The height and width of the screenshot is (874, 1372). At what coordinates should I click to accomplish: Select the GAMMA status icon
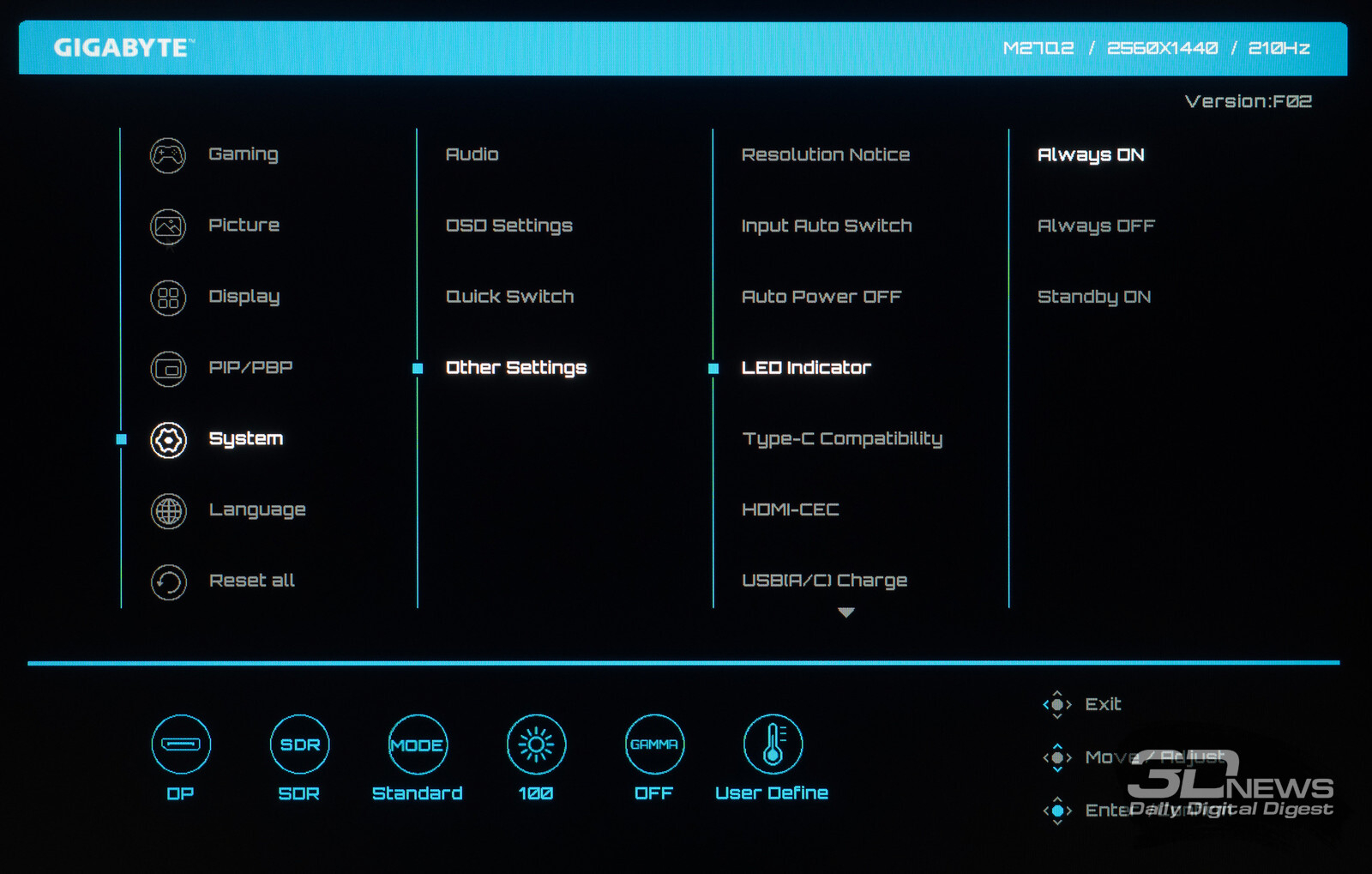pyautogui.click(x=654, y=744)
